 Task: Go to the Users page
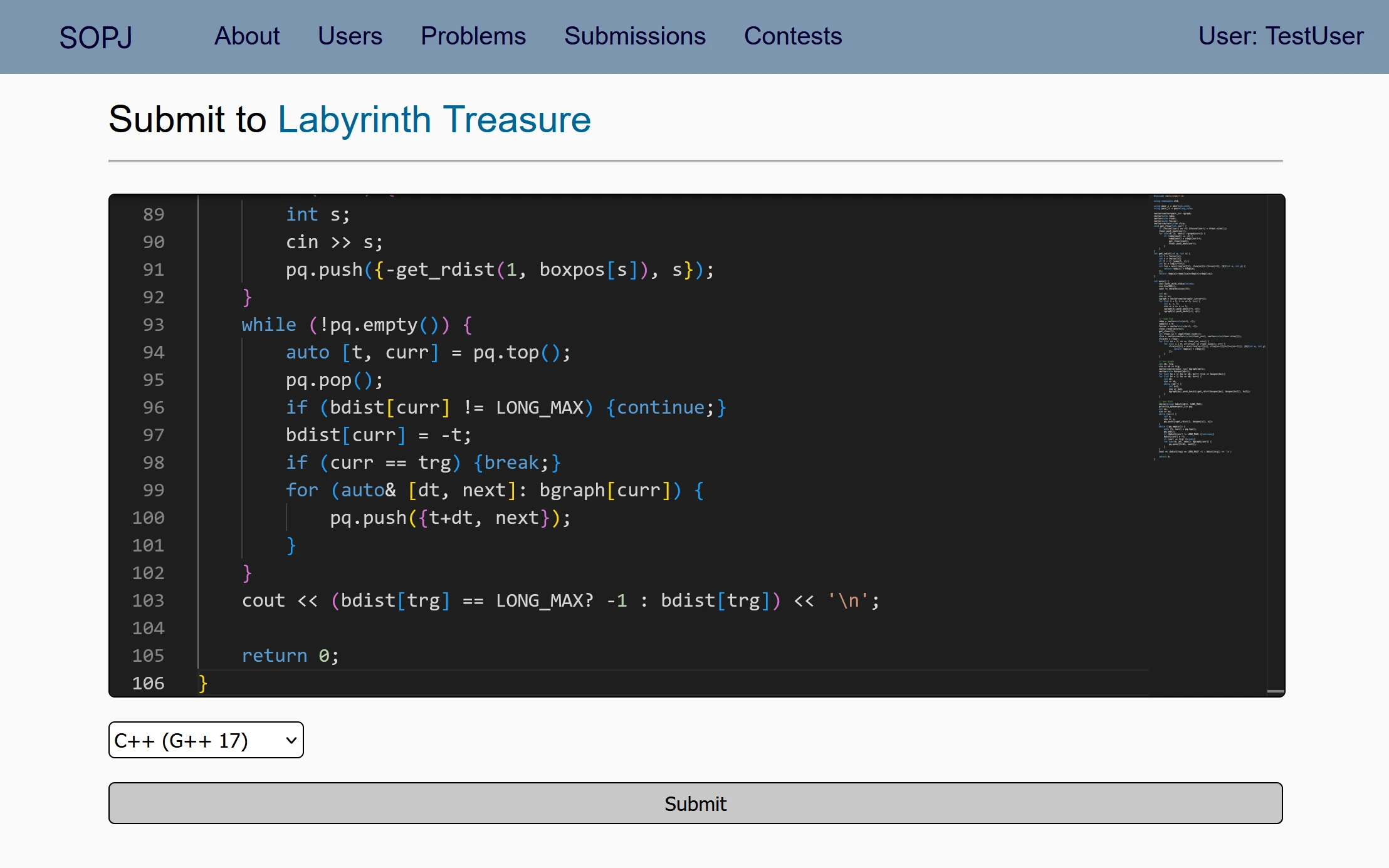click(x=350, y=36)
